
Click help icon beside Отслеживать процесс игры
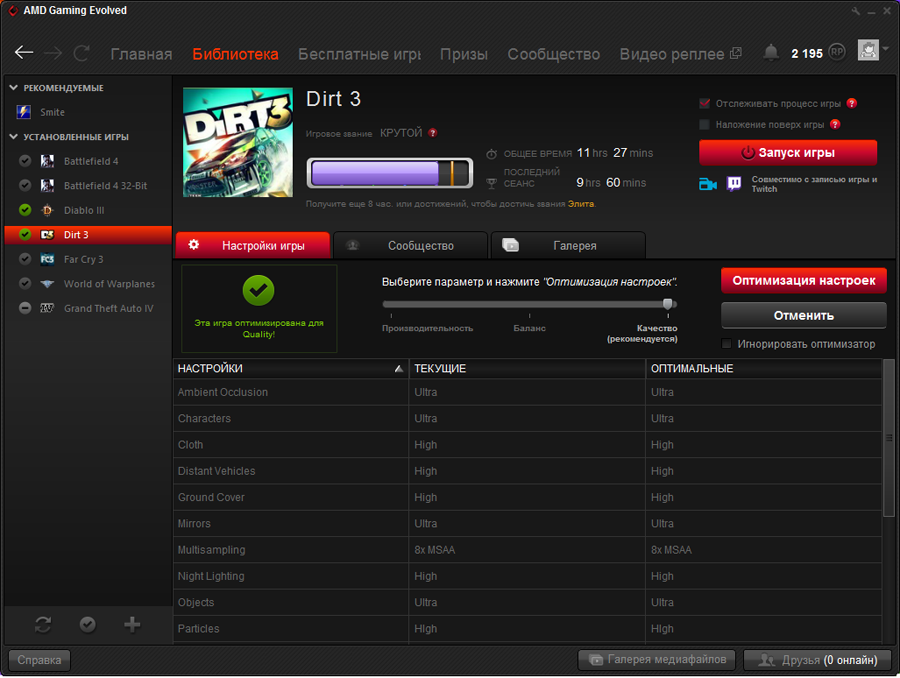[x=852, y=103]
